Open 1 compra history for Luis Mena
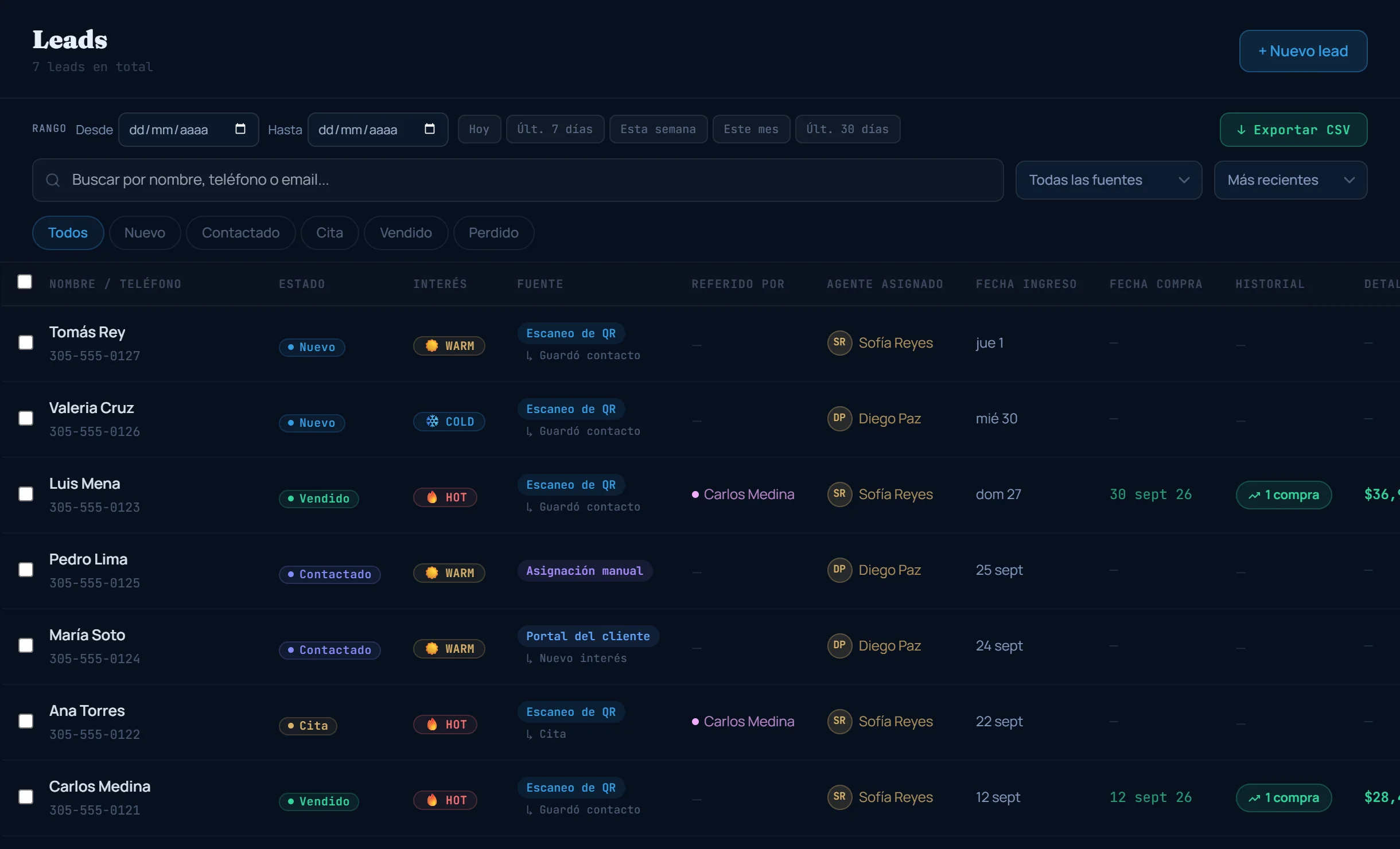Viewport: 1400px width, 849px height. point(1284,494)
